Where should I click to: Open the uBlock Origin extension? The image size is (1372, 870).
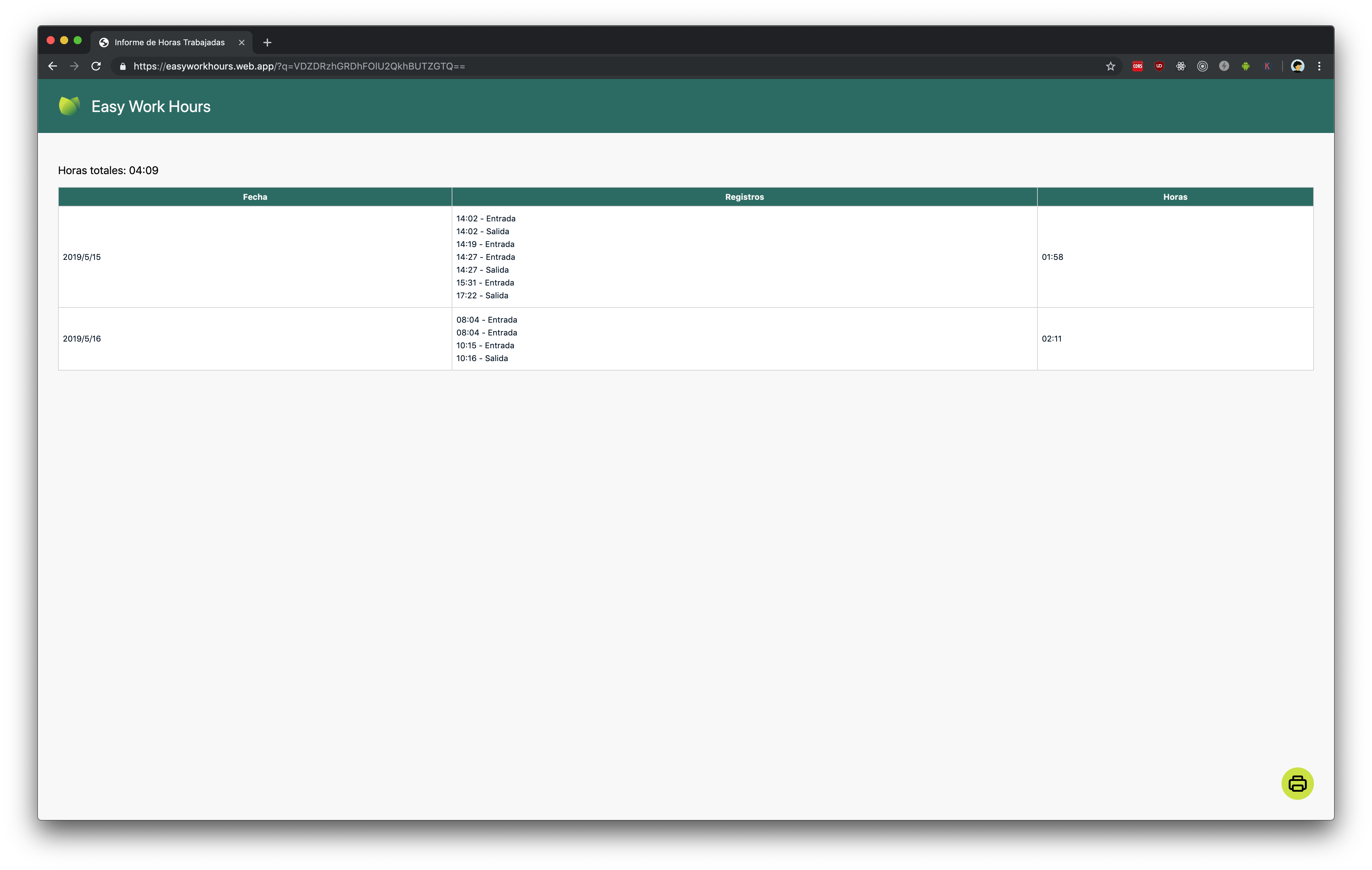click(1159, 66)
